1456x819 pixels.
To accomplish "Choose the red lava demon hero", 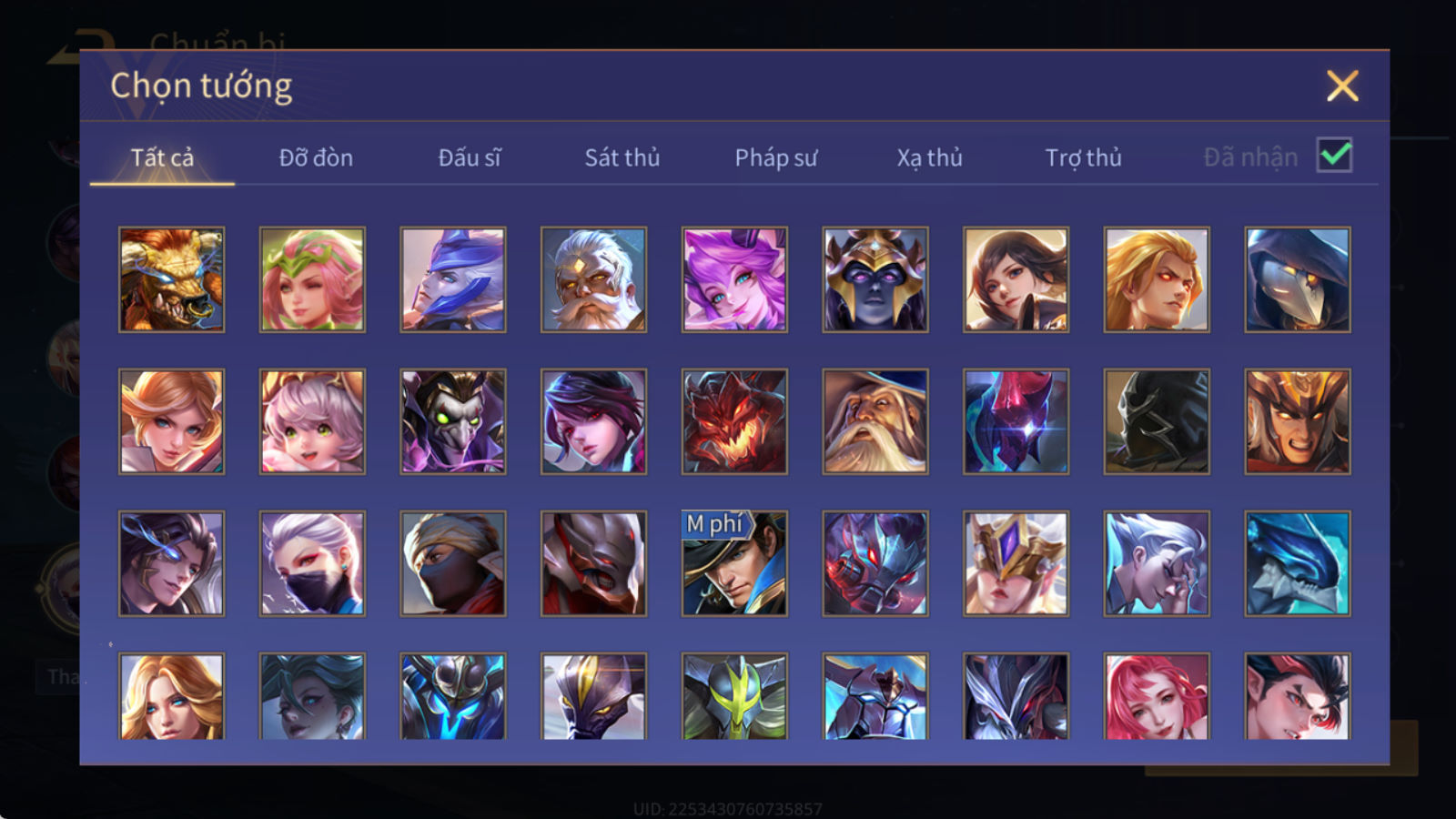I will pos(734,421).
